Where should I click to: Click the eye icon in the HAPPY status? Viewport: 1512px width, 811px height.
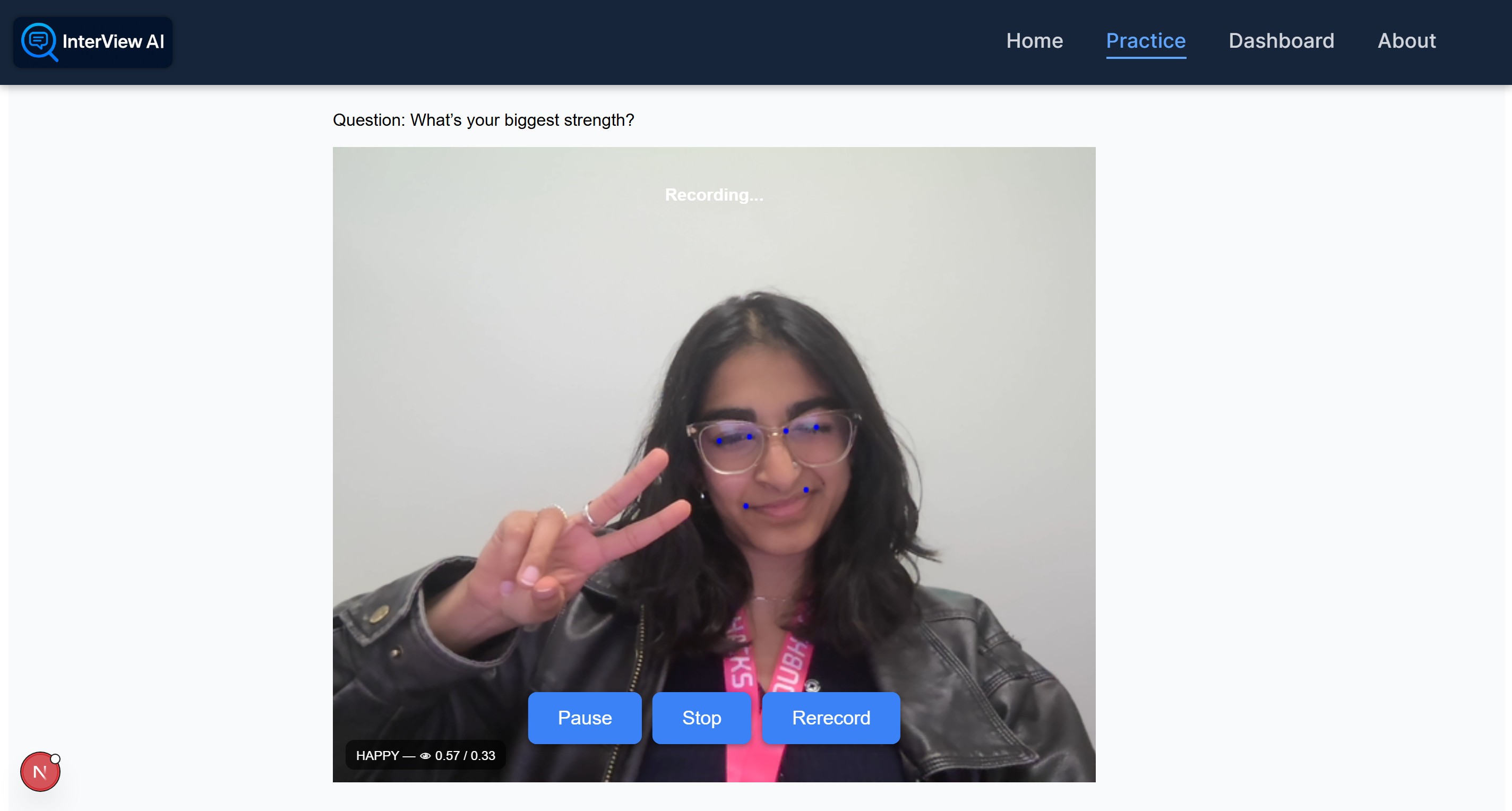pyautogui.click(x=425, y=756)
